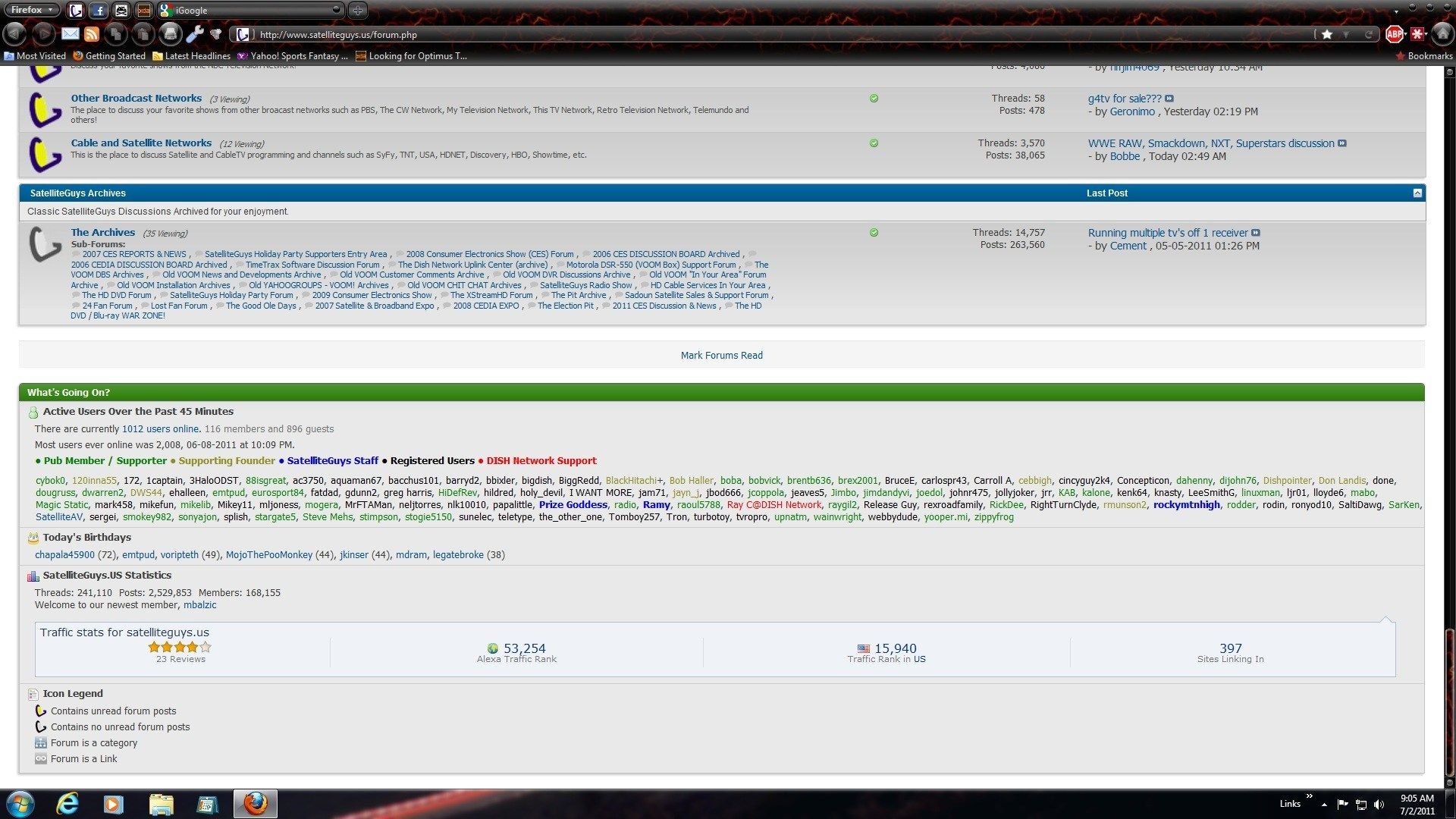The image size is (1456, 819).
Task: Click the 397 Sites Linking In value
Action: (x=1231, y=648)
